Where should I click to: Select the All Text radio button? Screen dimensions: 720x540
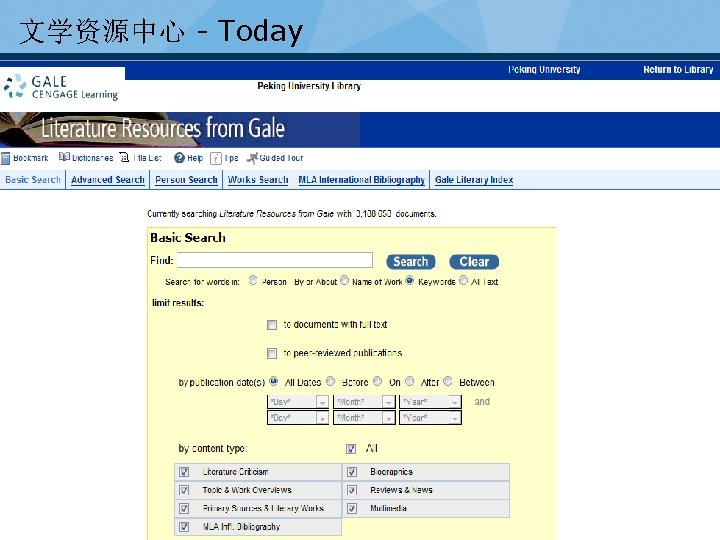click(x=463, y=280)
